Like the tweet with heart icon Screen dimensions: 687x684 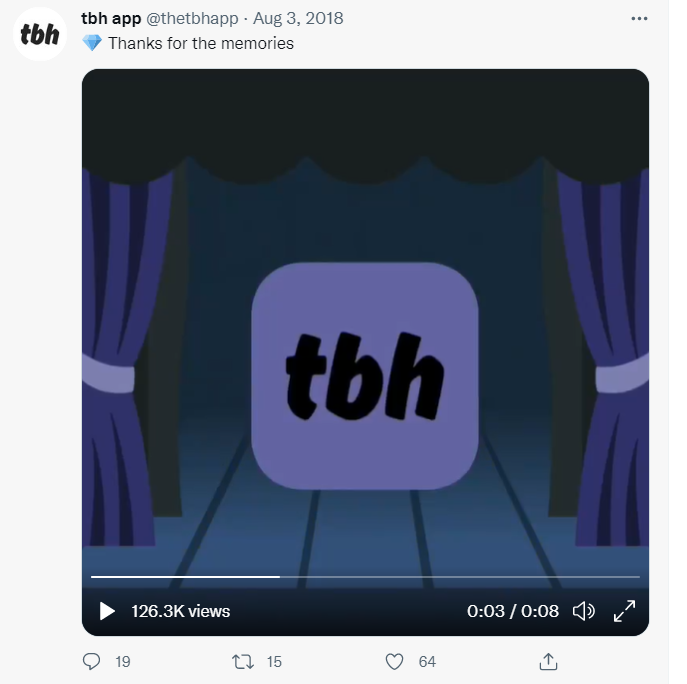tap(394, 662)
